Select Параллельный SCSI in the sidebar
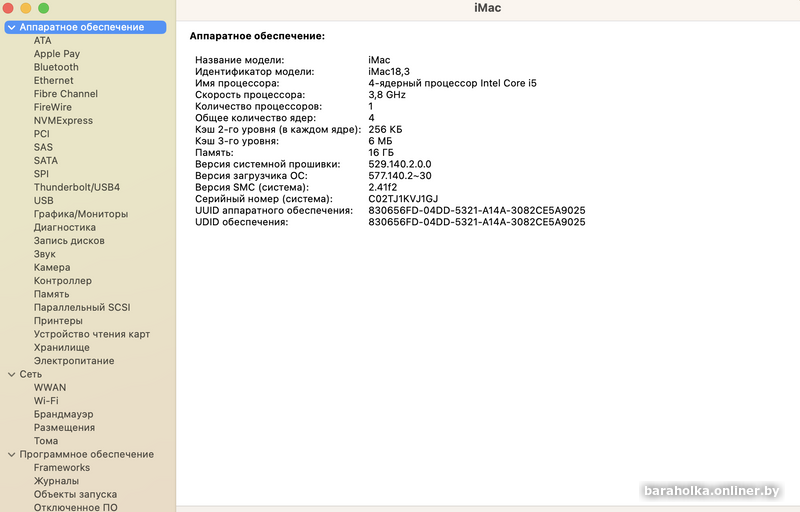Image resolution: width=800 pixels, height=512 pixels. pyautogui.click(x=82, y=308)
